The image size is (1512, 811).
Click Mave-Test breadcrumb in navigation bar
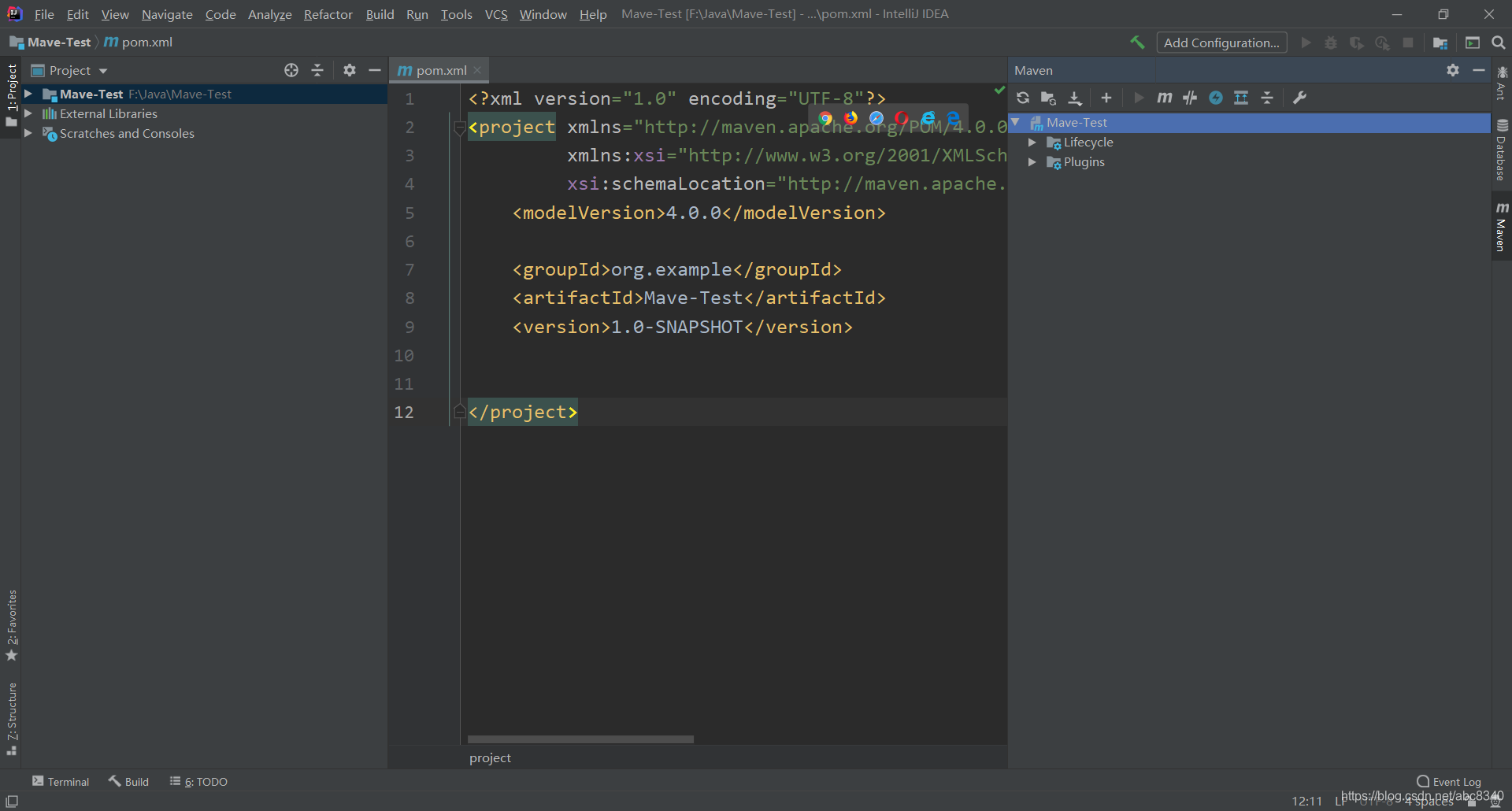pos(50,43)
